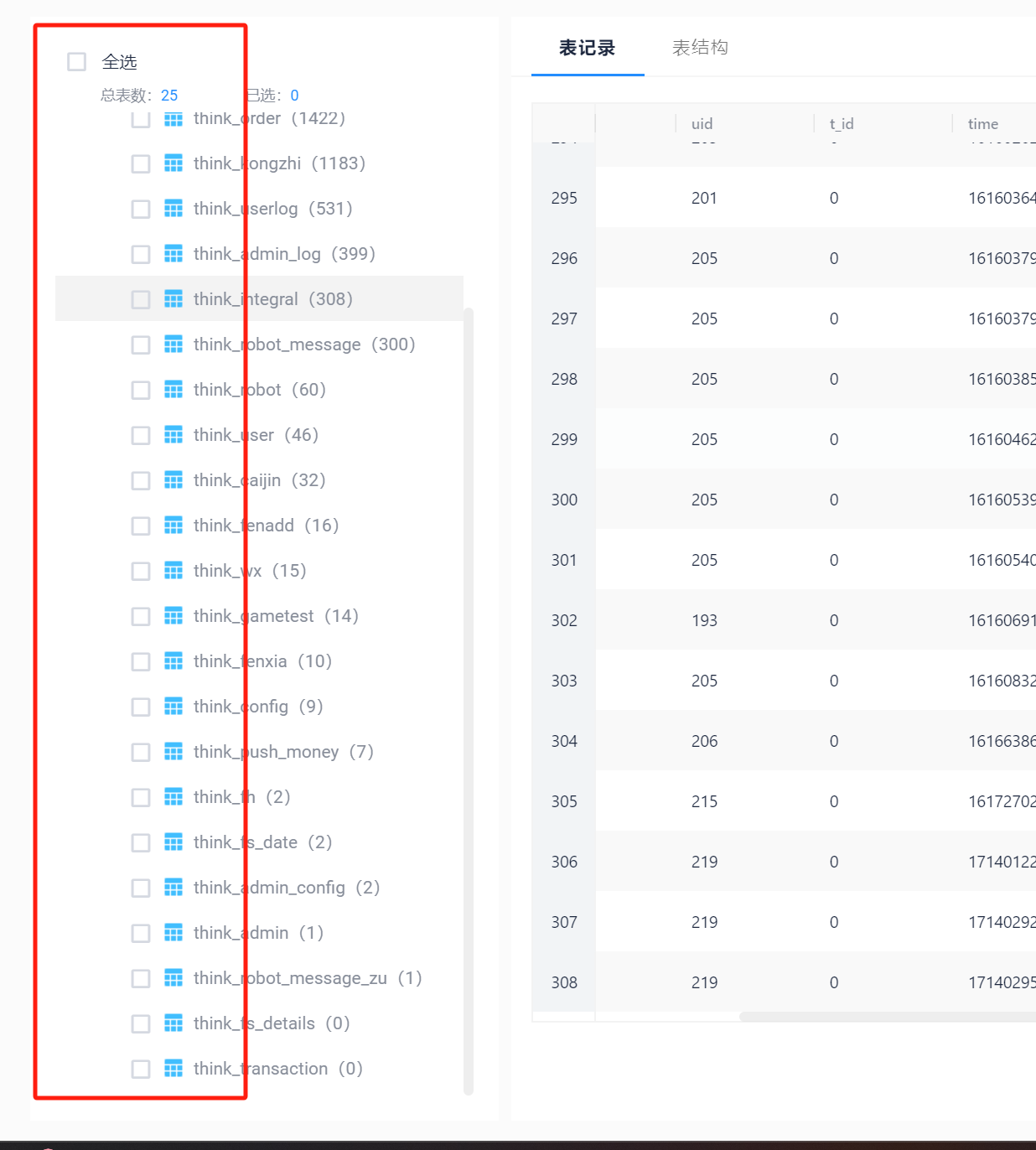
Task: Tick the checkbox for think_integral
Action: click(x=141, y=299)
